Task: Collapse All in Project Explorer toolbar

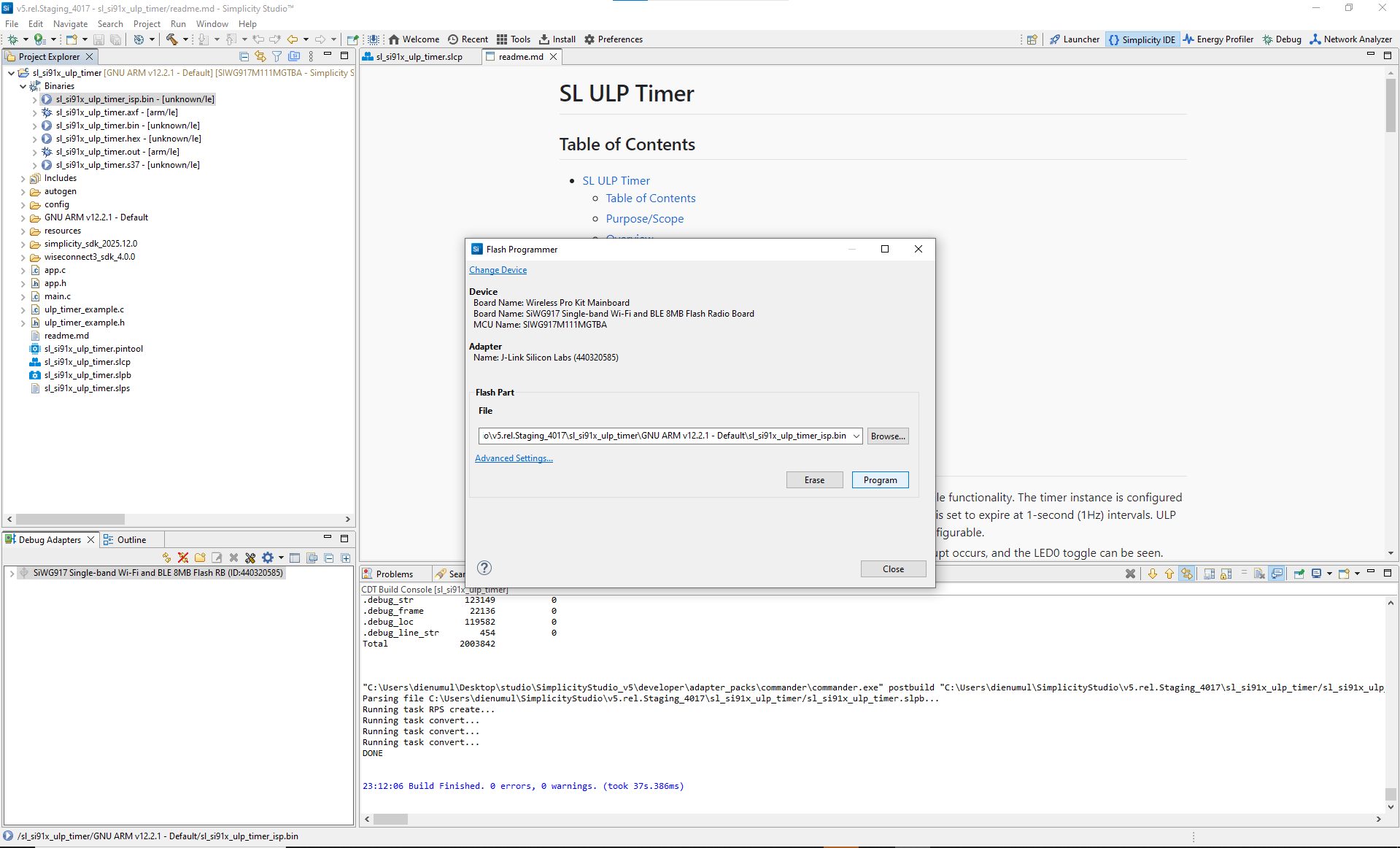Action: pyautogui.click(x=244, y=55)
